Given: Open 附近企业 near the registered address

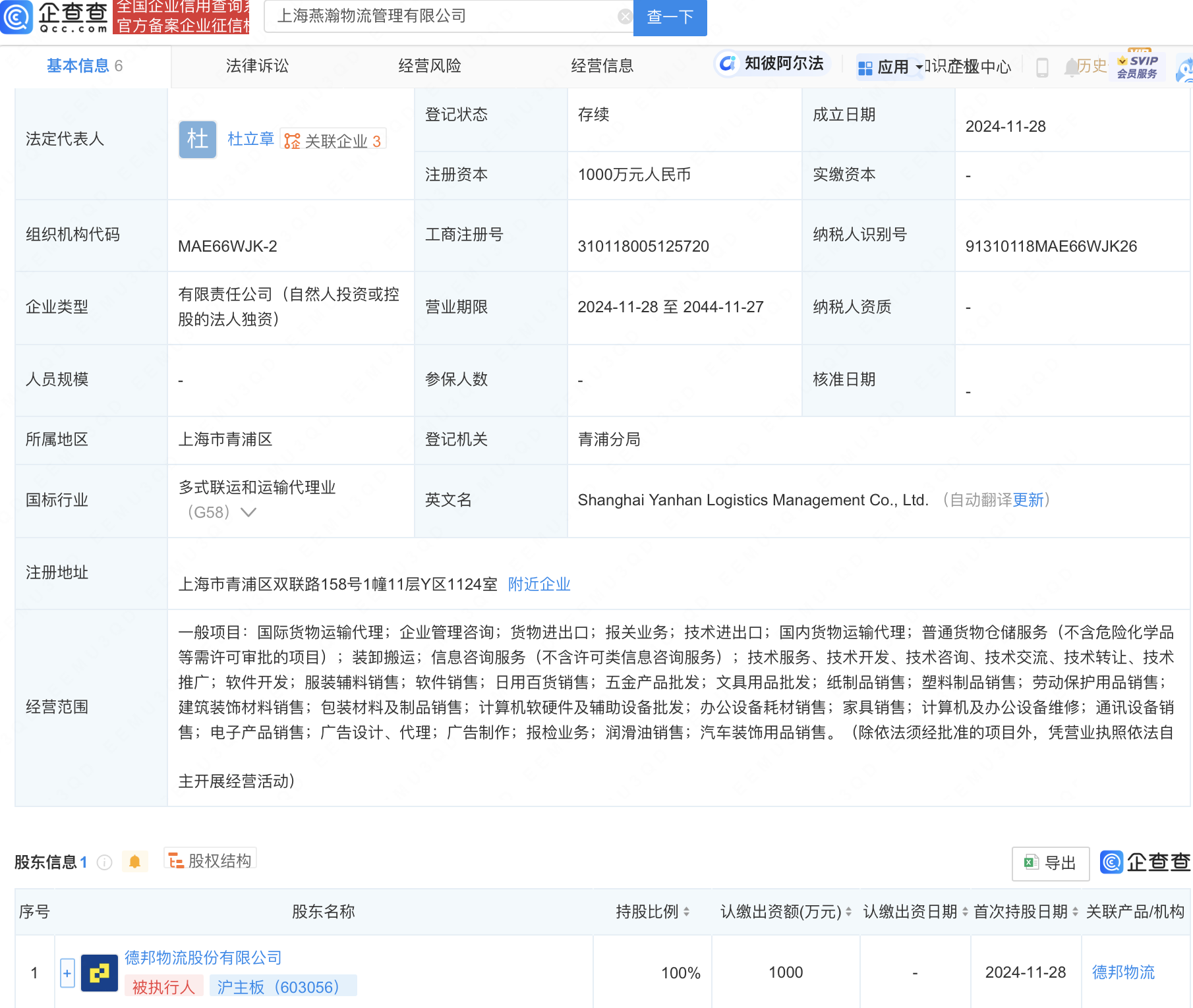Looking at the screenshot, I should pyautogui.click(x=539, y=584).
